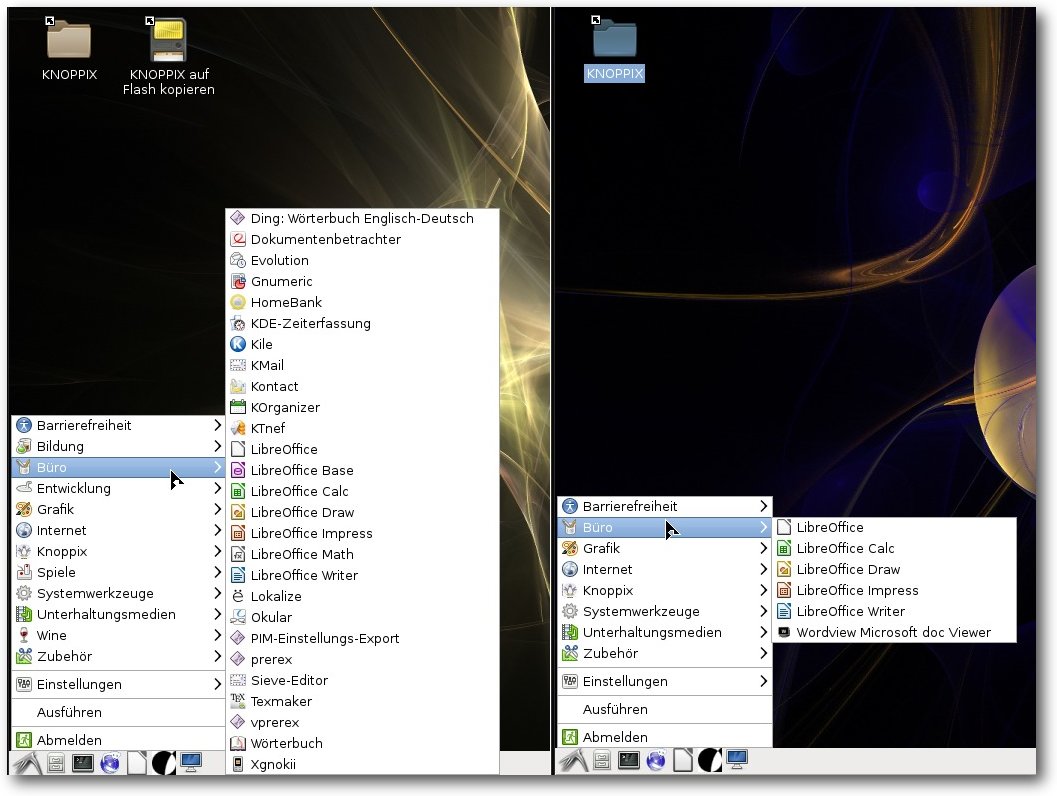Screen dimensions: 1057x796
Task: Open Unterhaltungsmedien in the right menu
Action: pos(665,632)
